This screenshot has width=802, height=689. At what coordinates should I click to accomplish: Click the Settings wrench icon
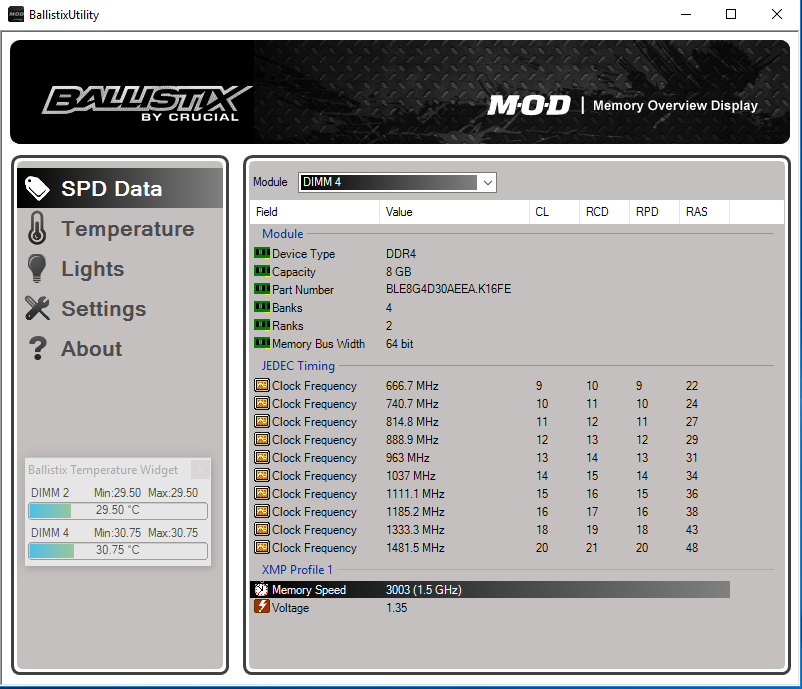coord(37,308)
